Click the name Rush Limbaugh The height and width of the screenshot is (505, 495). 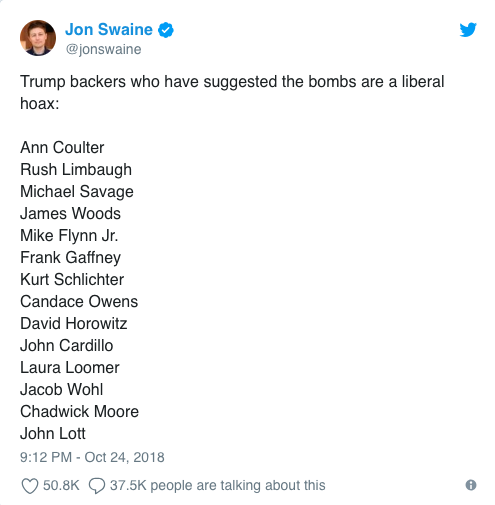tap(76, 170)
